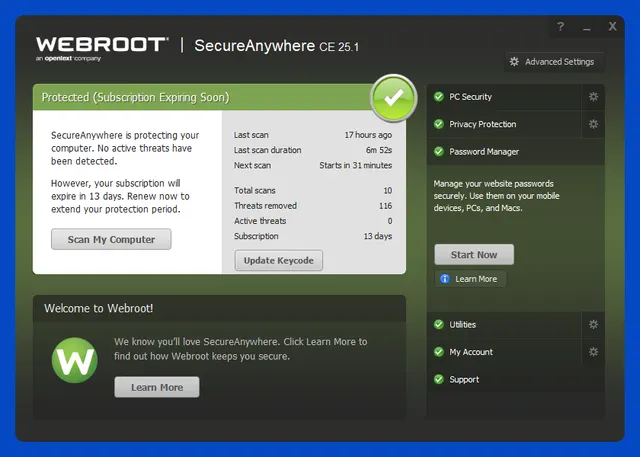Open My Account gear settings
This screenshot has width=640, height=457.
click(x=593, y=352)
